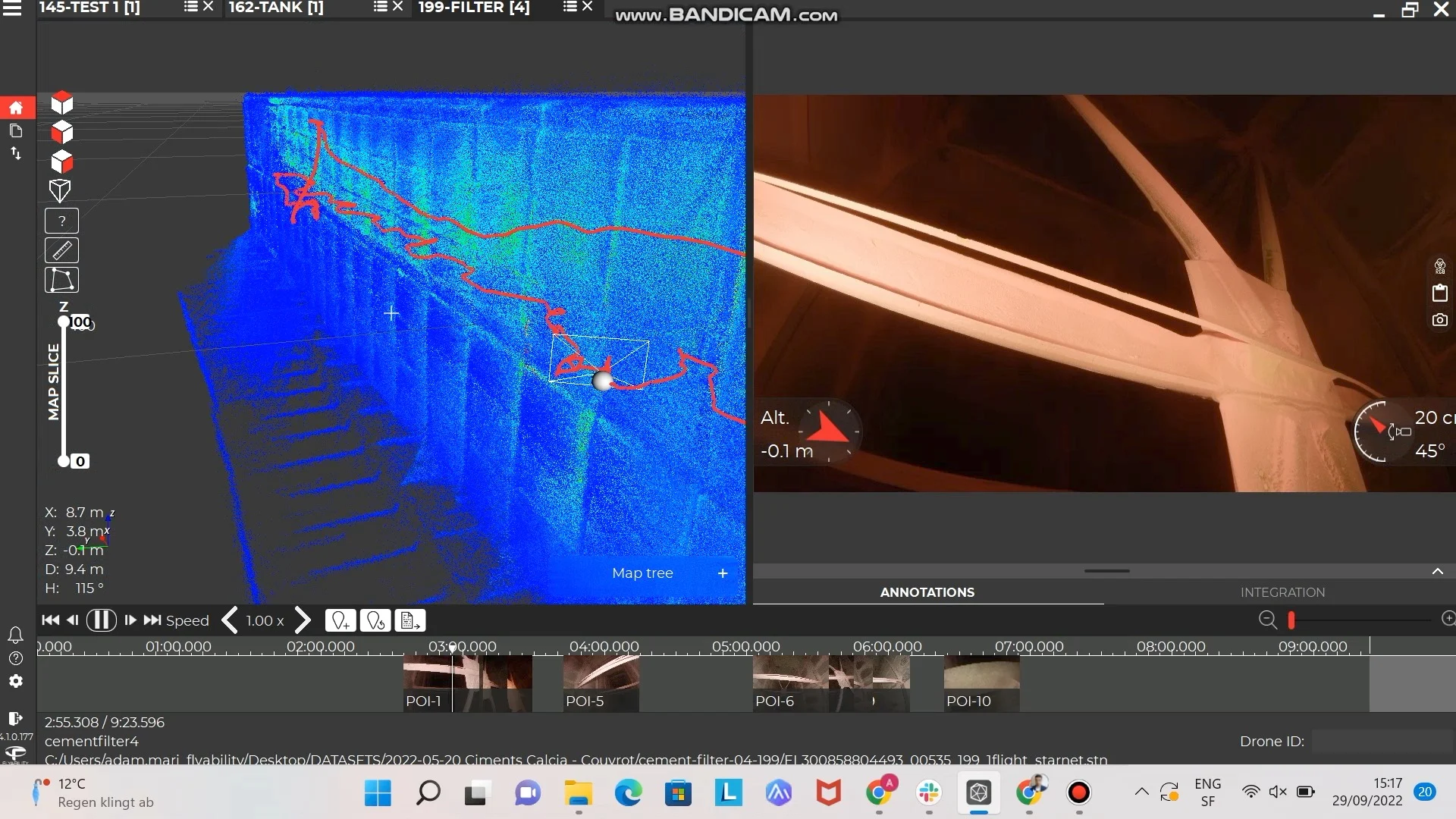Screen dimensions: 1456x819
Task: Capture a snapshot with the camera icon
Action: (x=1439, y=320)
